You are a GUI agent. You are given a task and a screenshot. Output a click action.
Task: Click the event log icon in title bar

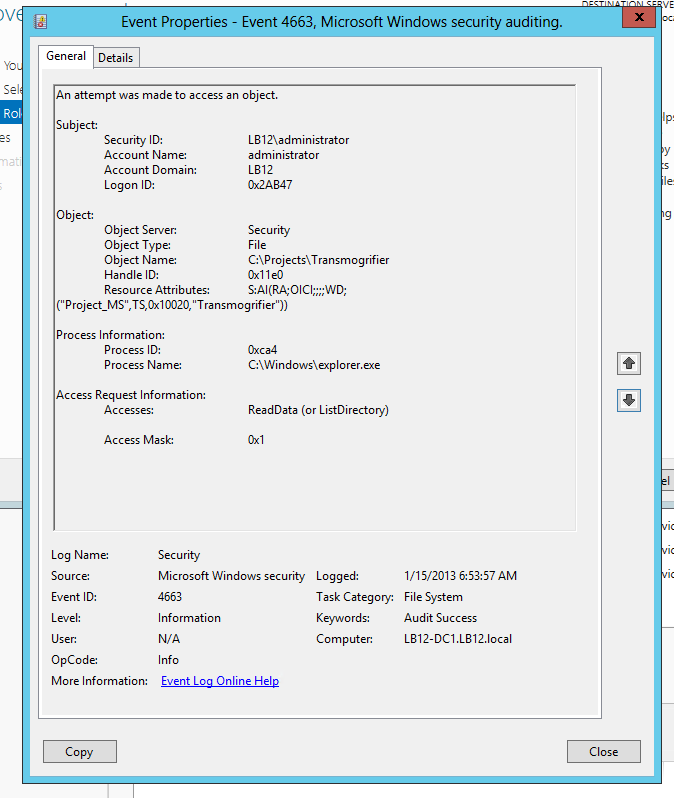40,21
